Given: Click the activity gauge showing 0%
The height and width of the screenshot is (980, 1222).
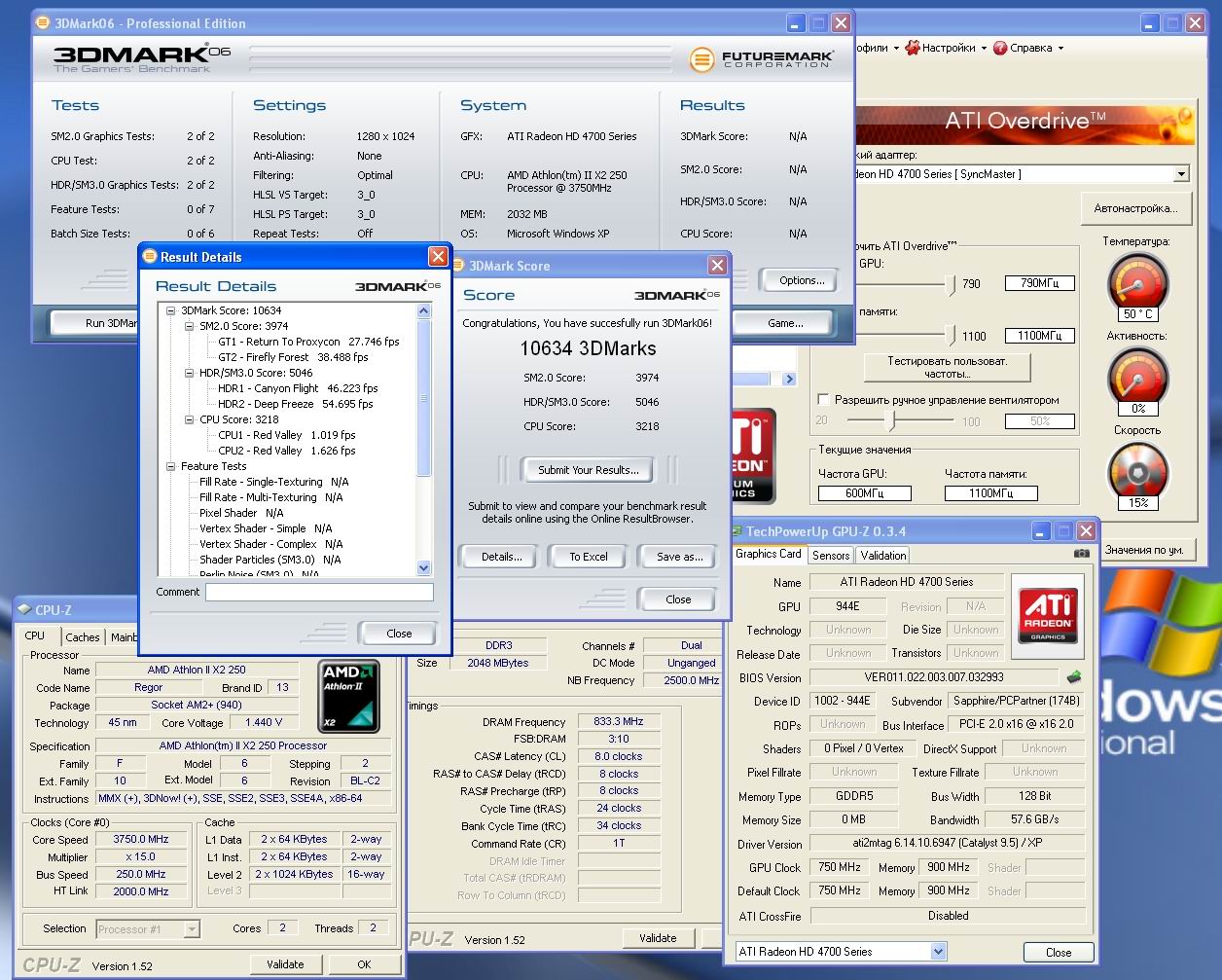Looking at the screenshot, I should click(x=1137, y=380).
